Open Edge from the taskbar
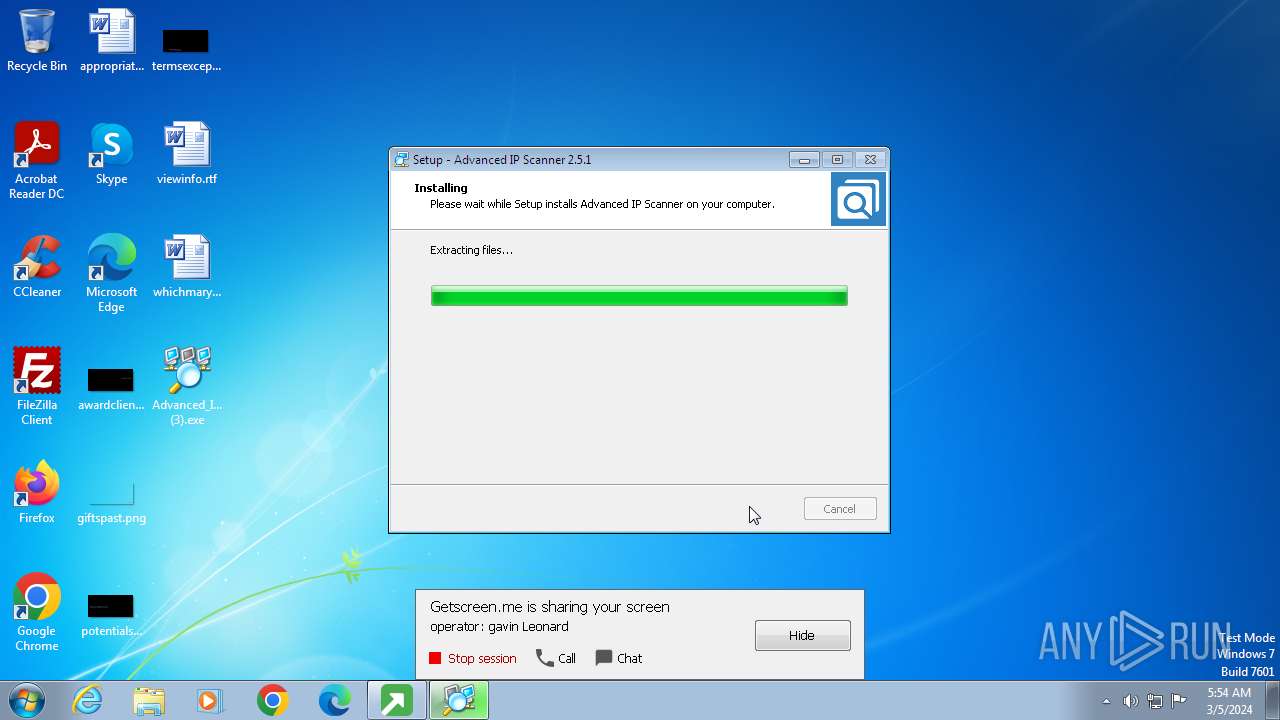 coord(334,700)
